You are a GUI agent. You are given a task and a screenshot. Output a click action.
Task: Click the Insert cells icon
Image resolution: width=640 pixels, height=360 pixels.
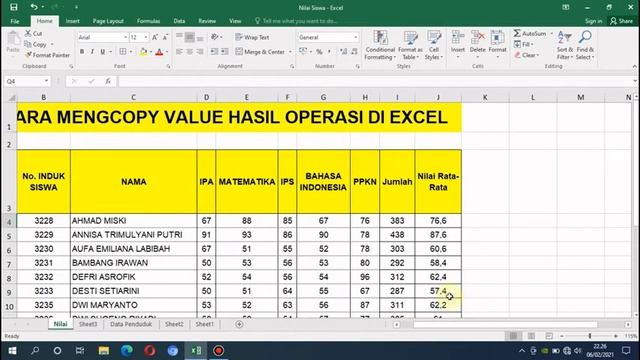point(458,38)
